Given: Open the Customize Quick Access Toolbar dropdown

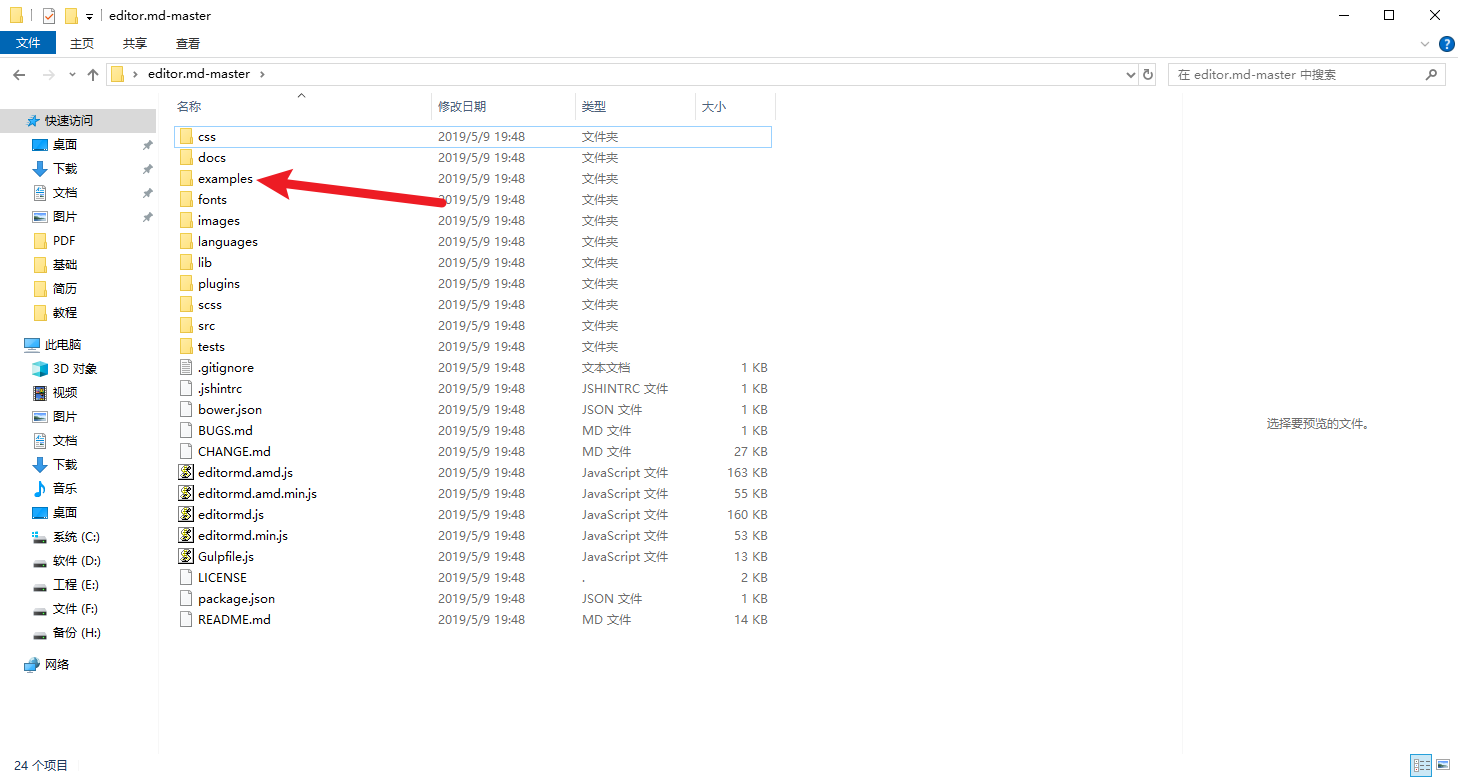Looking at the screenshot, I should [x=89, y=16].
